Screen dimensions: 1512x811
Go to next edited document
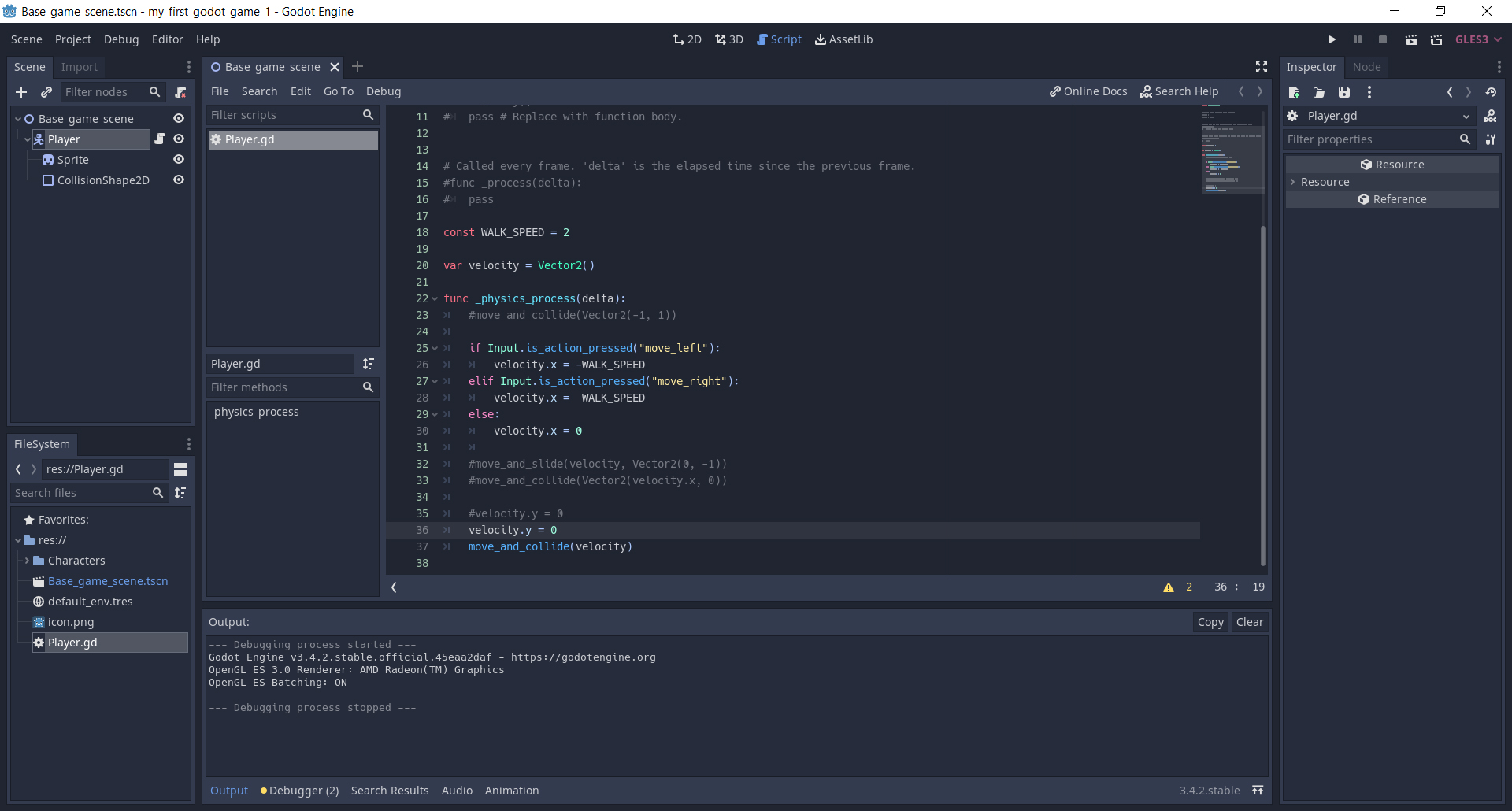[x=1260, y=91]
